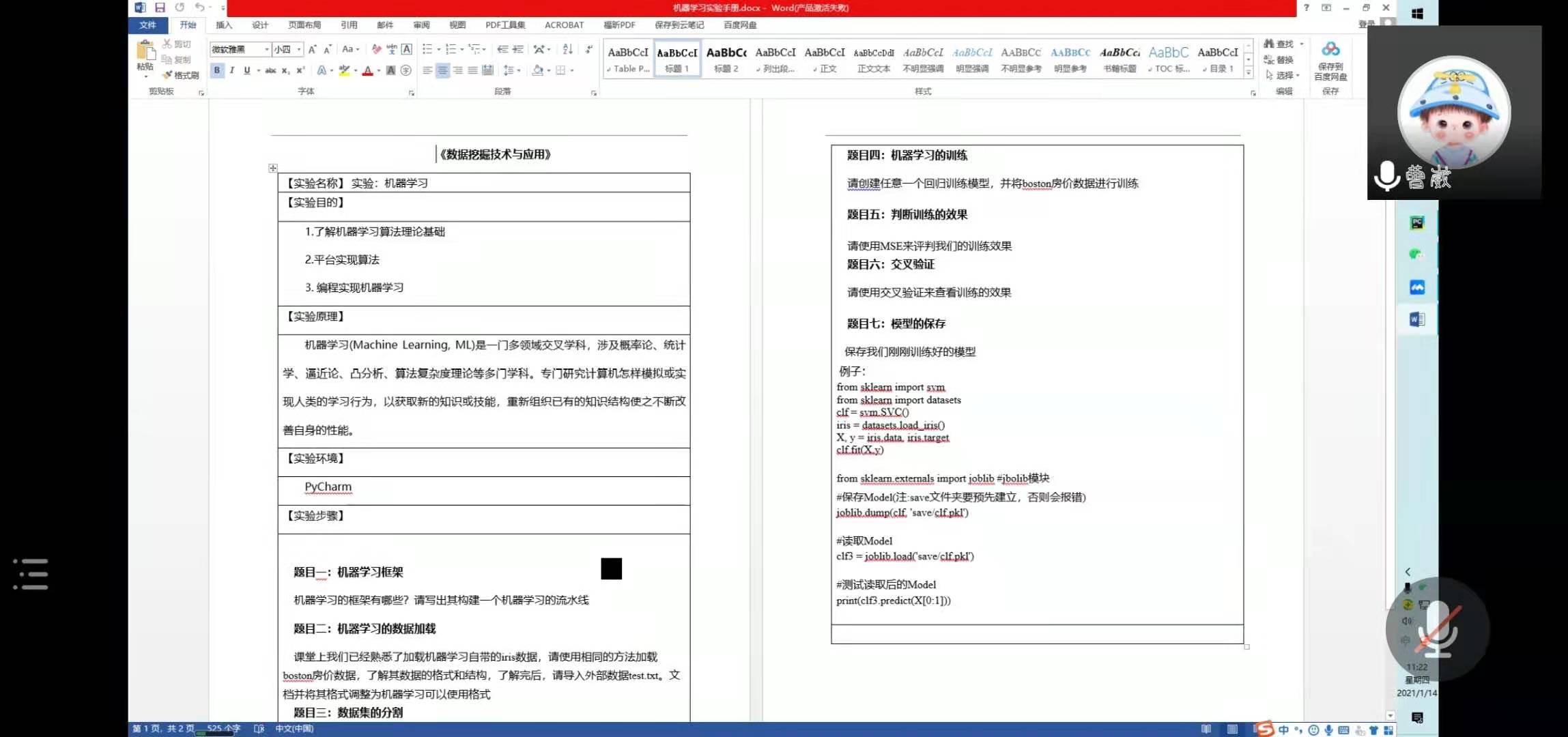Viewport: 1568px width, 737px height.
Task: Click the Save icon in quick access toolbar
Action: click(160, 8)
